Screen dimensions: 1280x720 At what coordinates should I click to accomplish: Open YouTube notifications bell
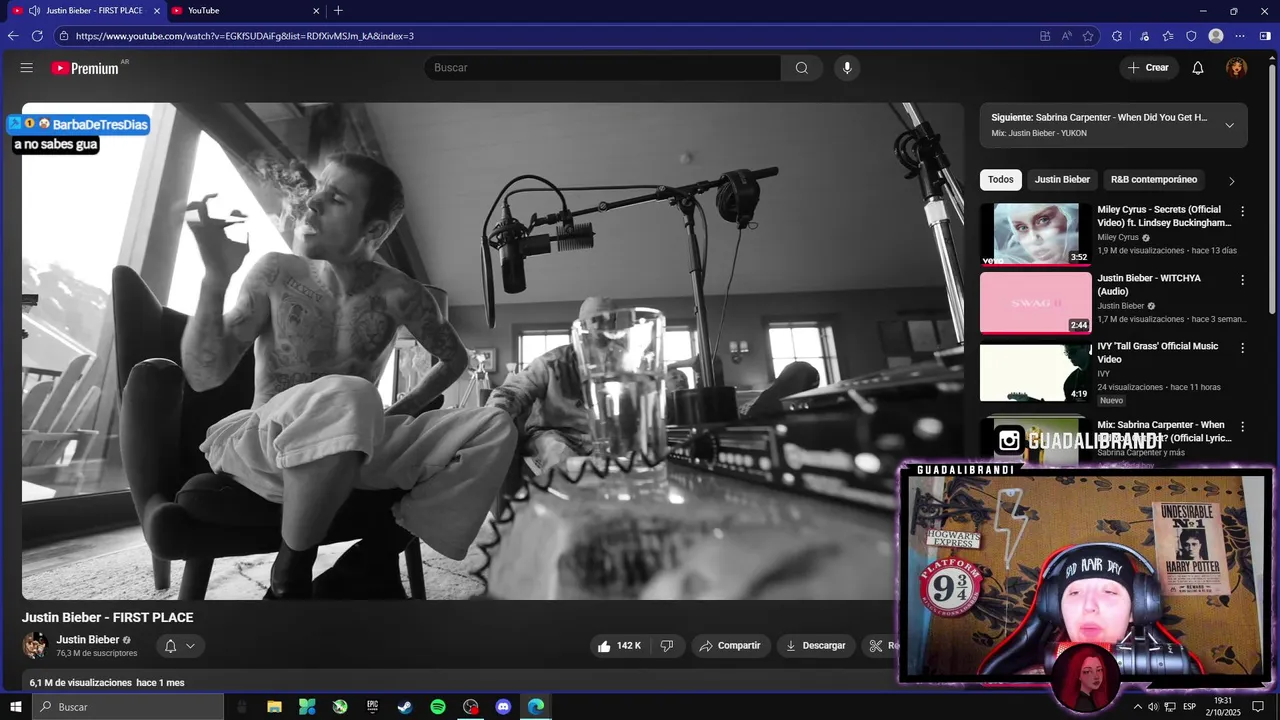[1198, 68]
